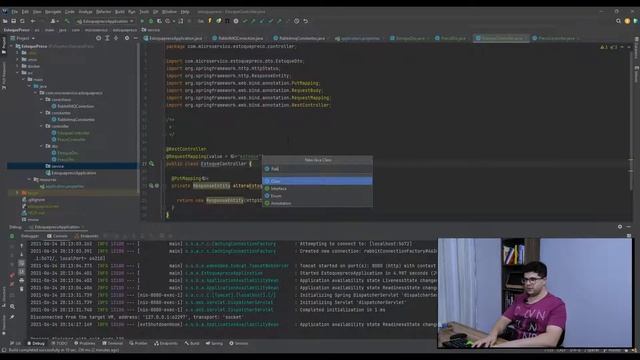Image resolution: width=640 pixels, height=360 pixels.
Task: Open the Help menu
Action: [x=185, y=12]
